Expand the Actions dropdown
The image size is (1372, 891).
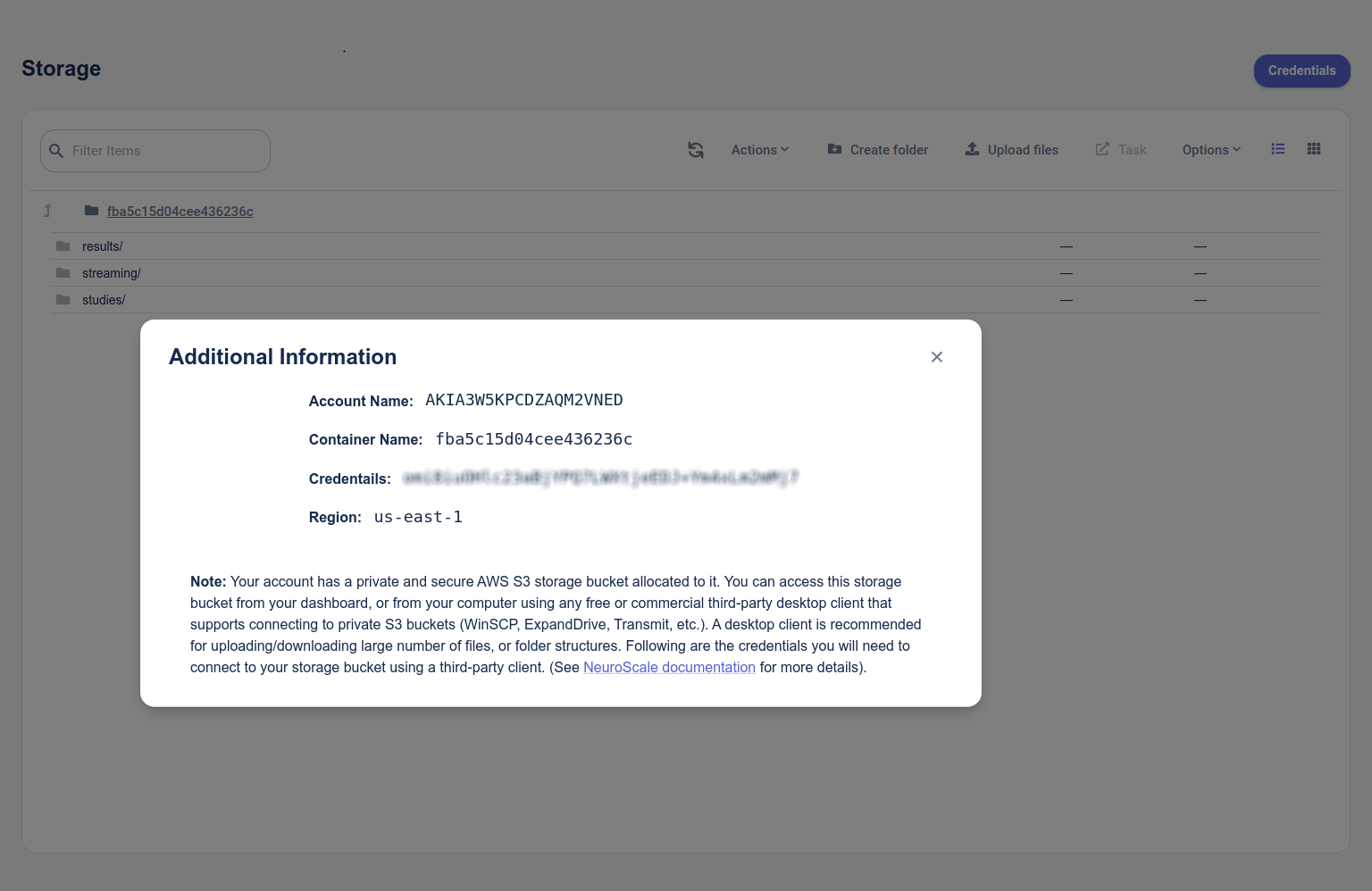pyautogui.click(x=760, y=150)
